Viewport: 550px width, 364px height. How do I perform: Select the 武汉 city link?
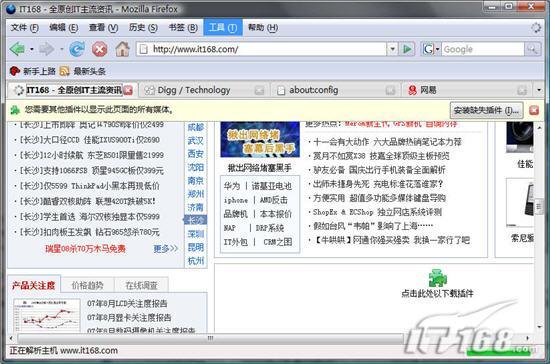pyautogui.click(x=195, y=141)
